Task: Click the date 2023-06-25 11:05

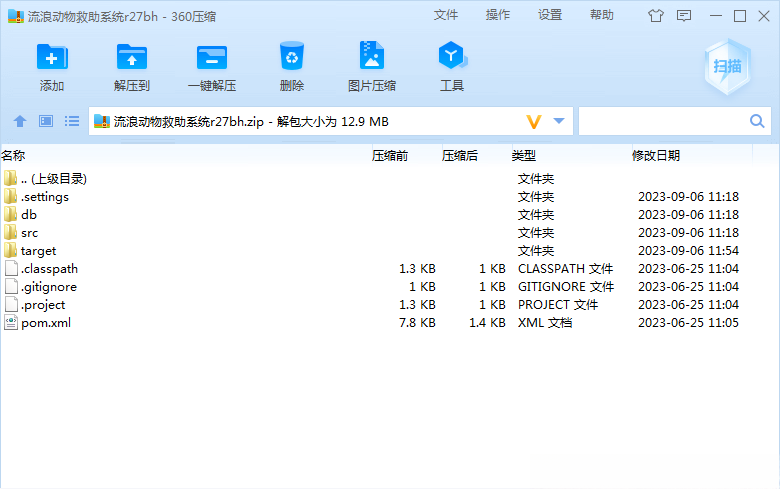Action: pos(688,322)
